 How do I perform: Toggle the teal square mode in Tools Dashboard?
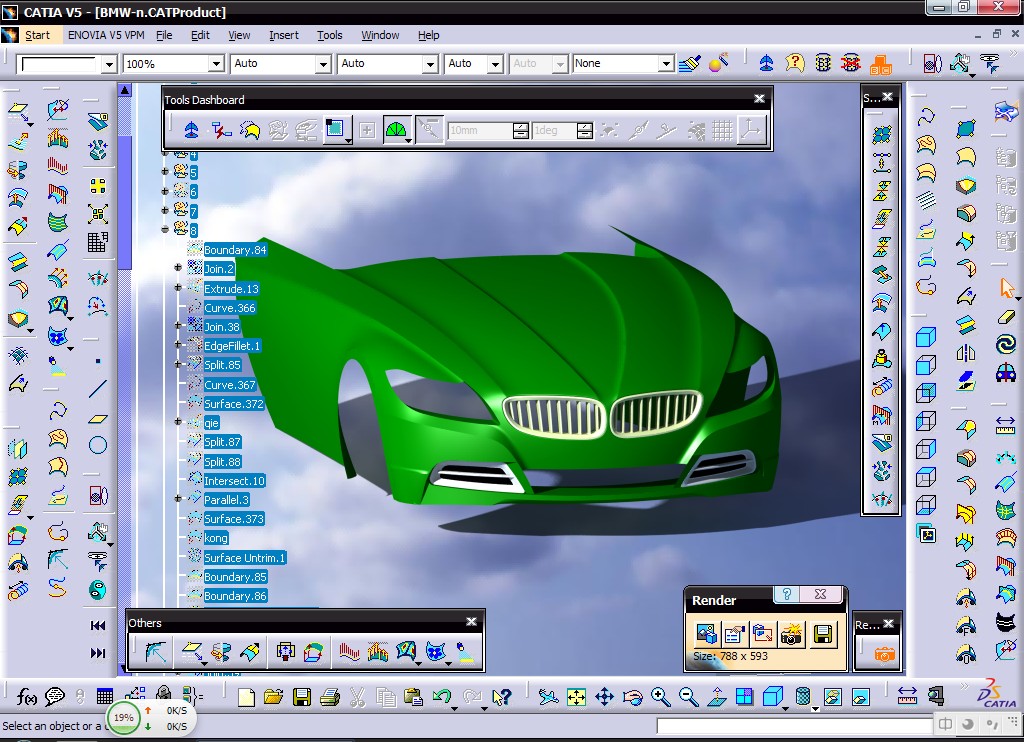(x=336, y=129)
